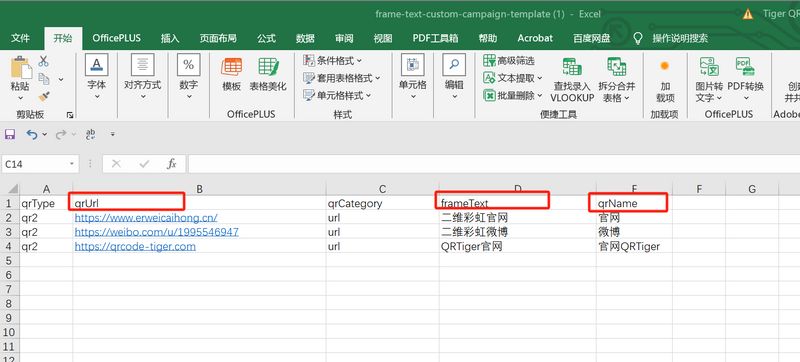Open the 数字 number format icon

189,65
